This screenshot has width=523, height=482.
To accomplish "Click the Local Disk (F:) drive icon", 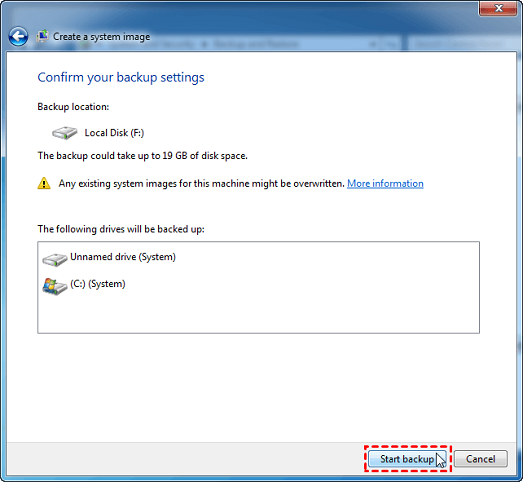I will pos(64,132).
